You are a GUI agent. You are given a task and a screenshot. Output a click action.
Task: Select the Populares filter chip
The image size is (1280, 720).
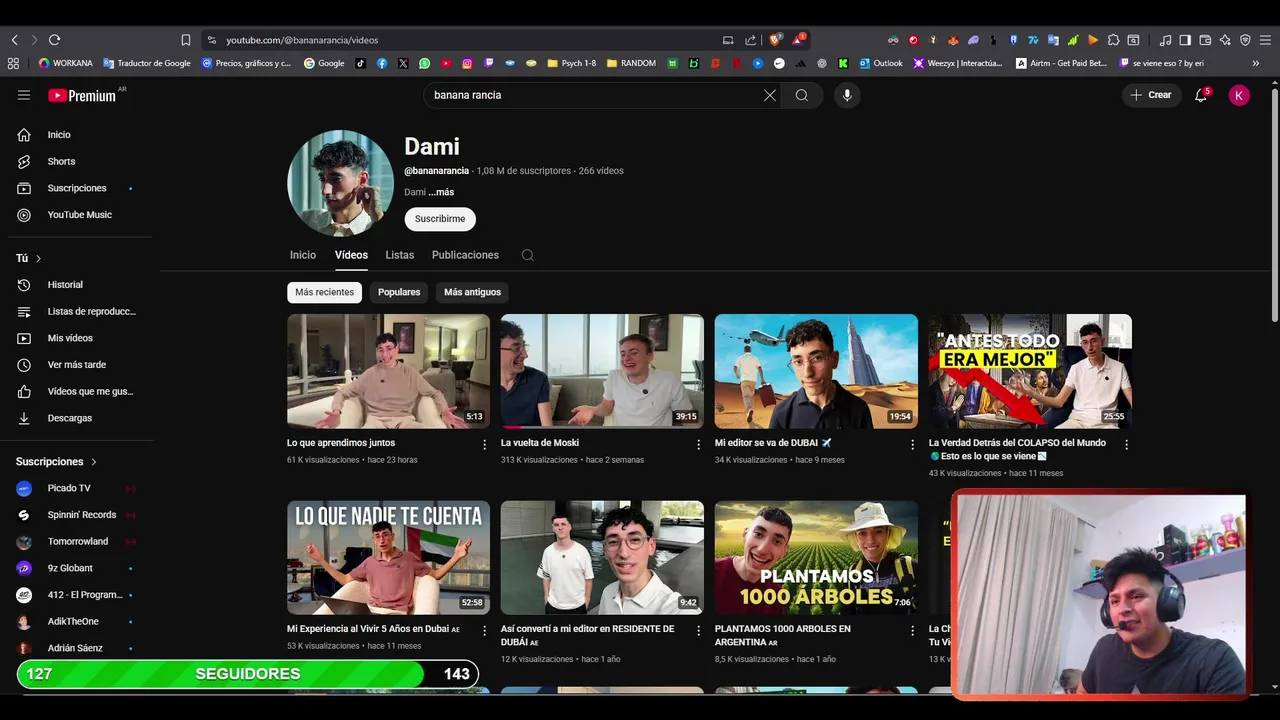[x=399, y=292]
